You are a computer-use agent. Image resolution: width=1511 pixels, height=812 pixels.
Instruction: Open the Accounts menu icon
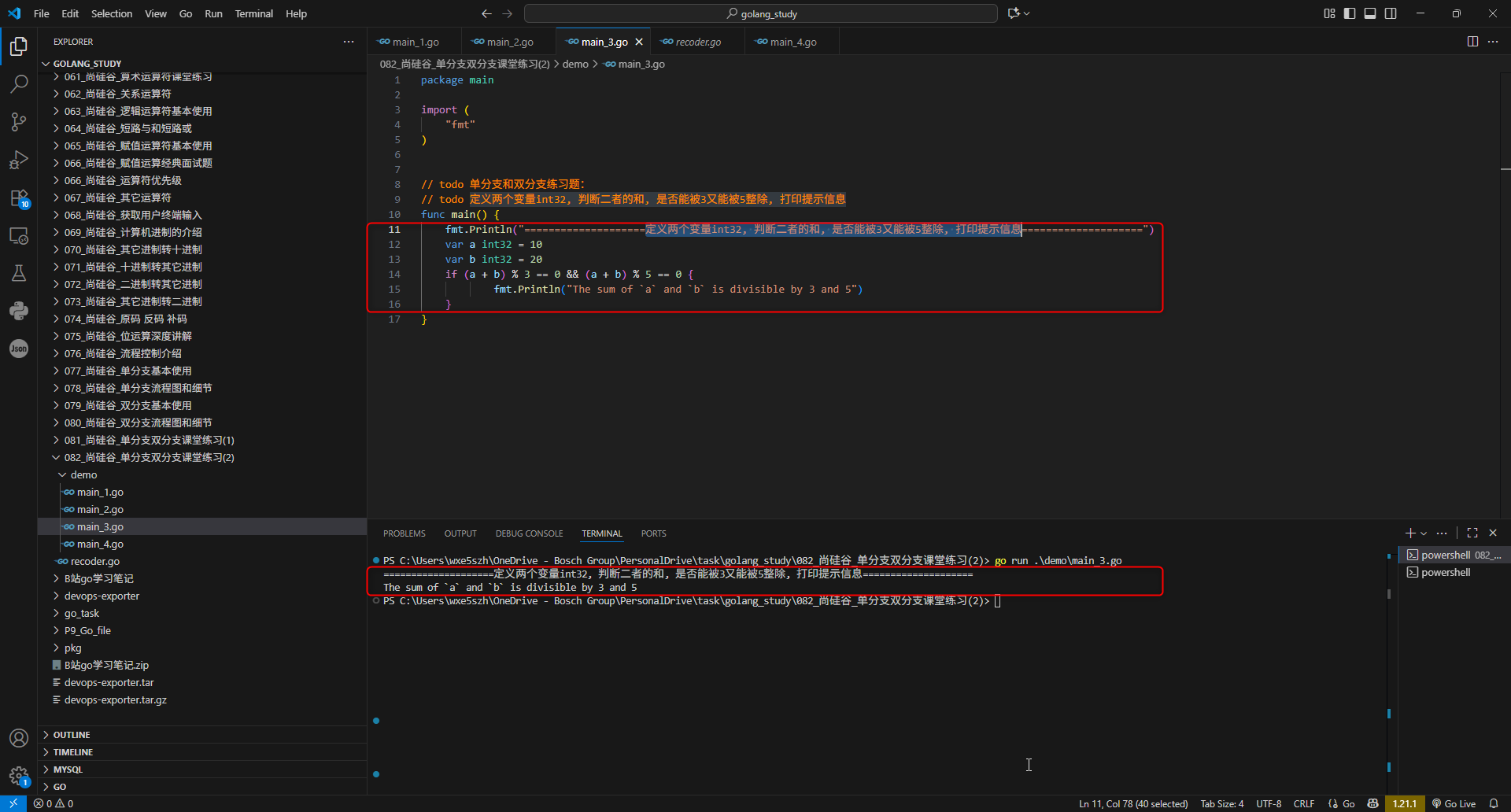click(x=19, y=738)
